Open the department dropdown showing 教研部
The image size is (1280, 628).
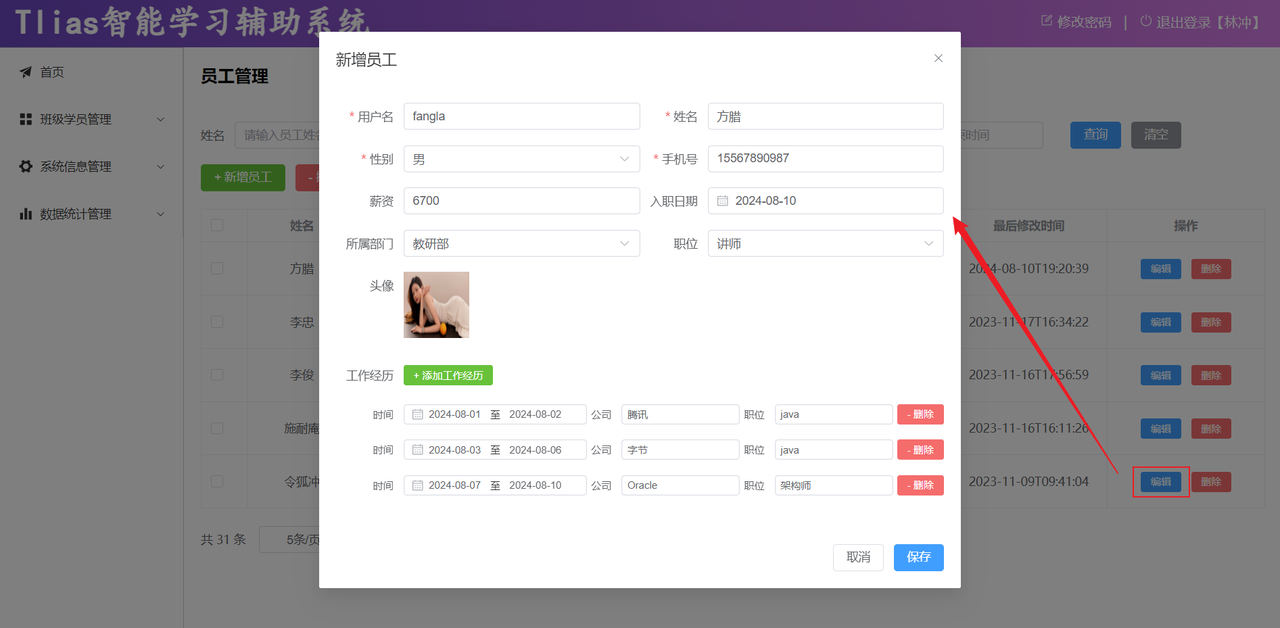[521, 243]
